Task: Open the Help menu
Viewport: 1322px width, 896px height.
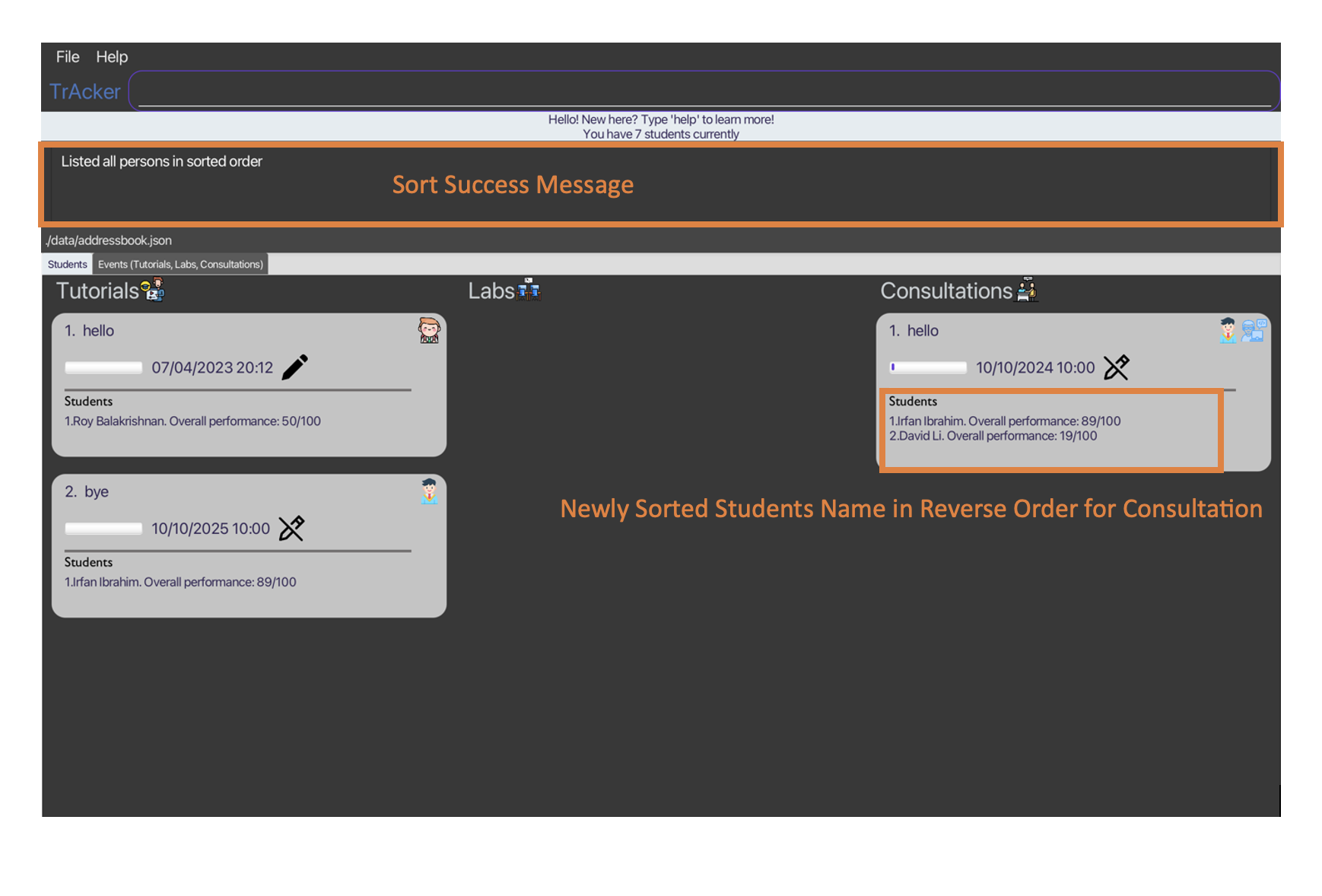Action: pos(112,57)
